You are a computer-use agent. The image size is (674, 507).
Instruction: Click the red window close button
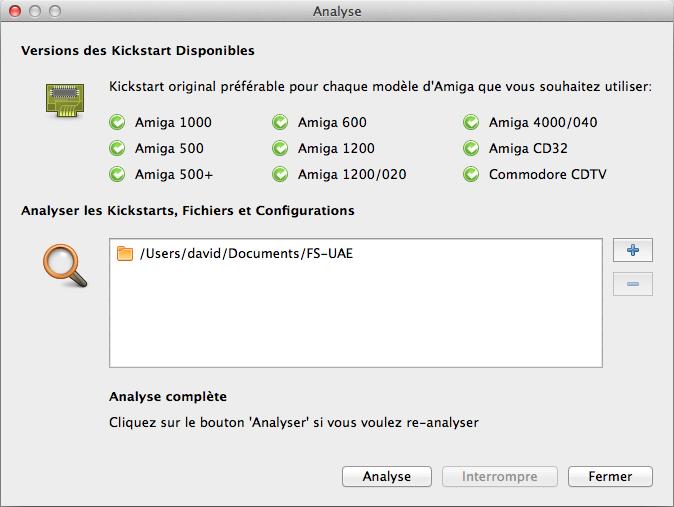15,11
